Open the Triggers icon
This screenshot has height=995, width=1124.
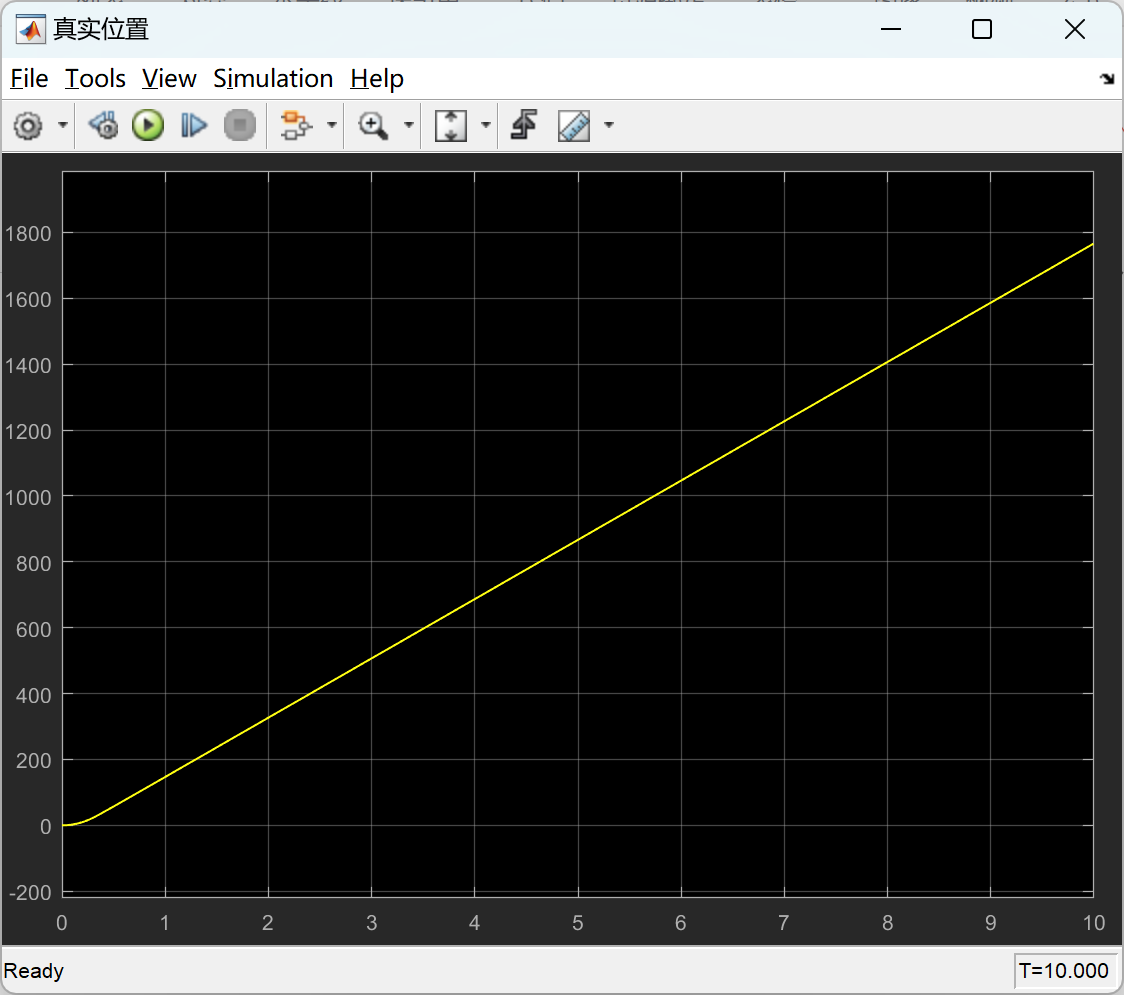[x=524, y=125]
